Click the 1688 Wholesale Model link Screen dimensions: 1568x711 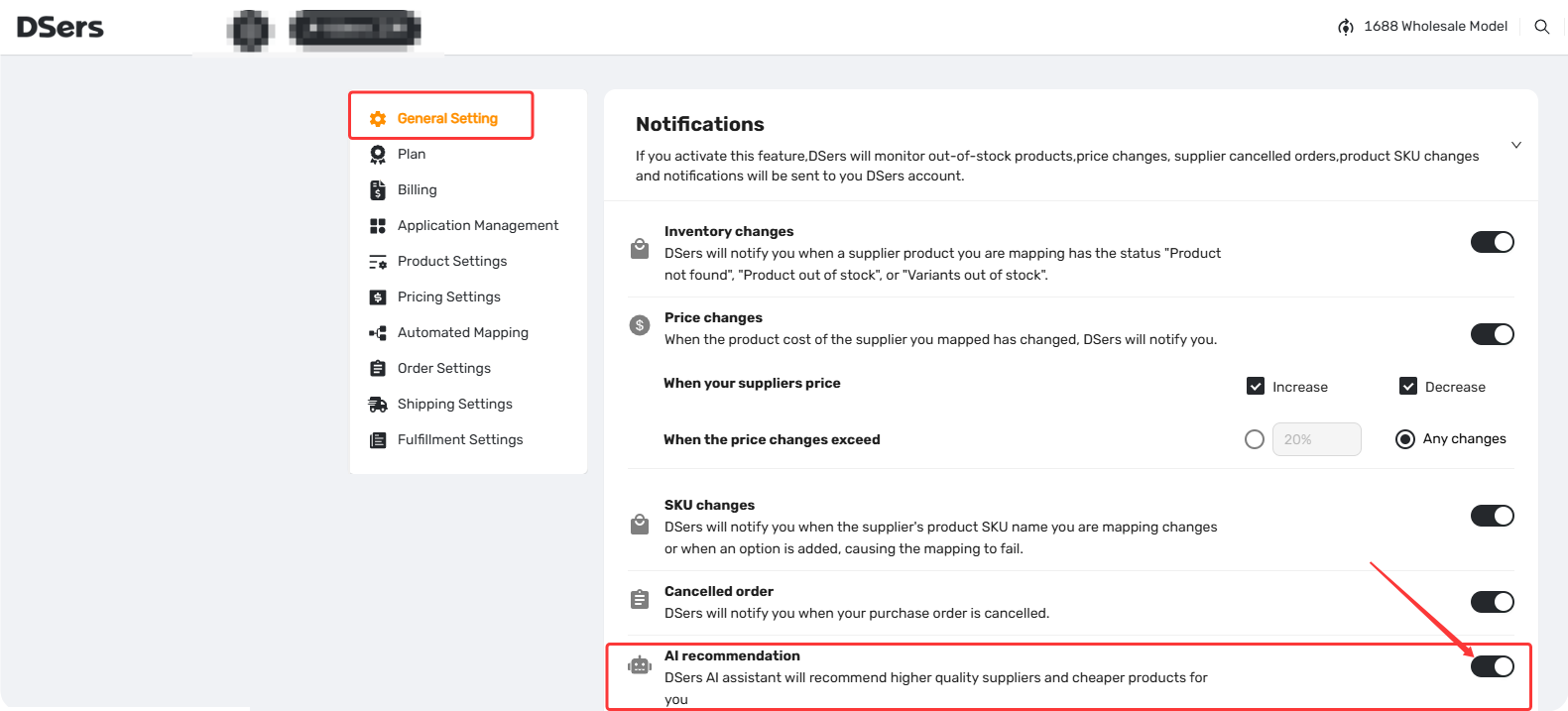tap(1435, 27)
